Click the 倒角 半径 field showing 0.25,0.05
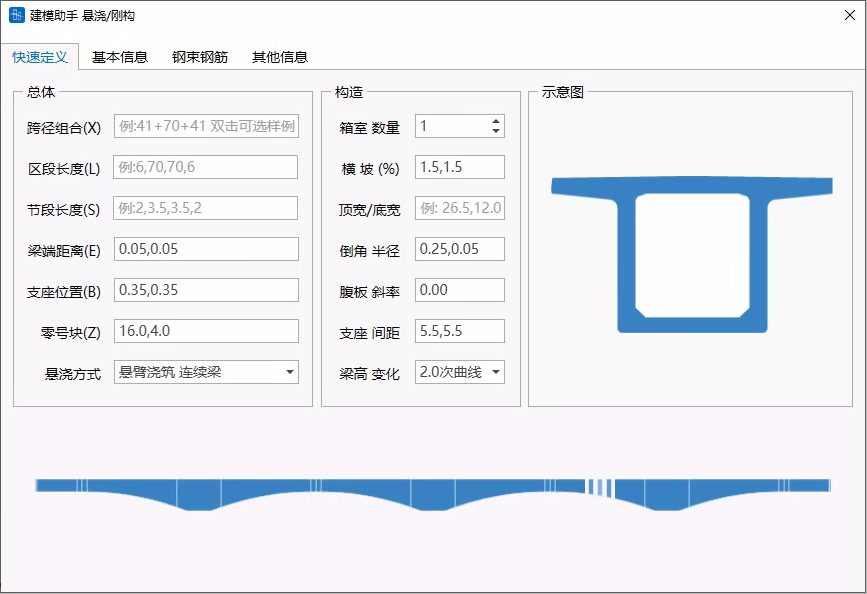 (460, 249)
